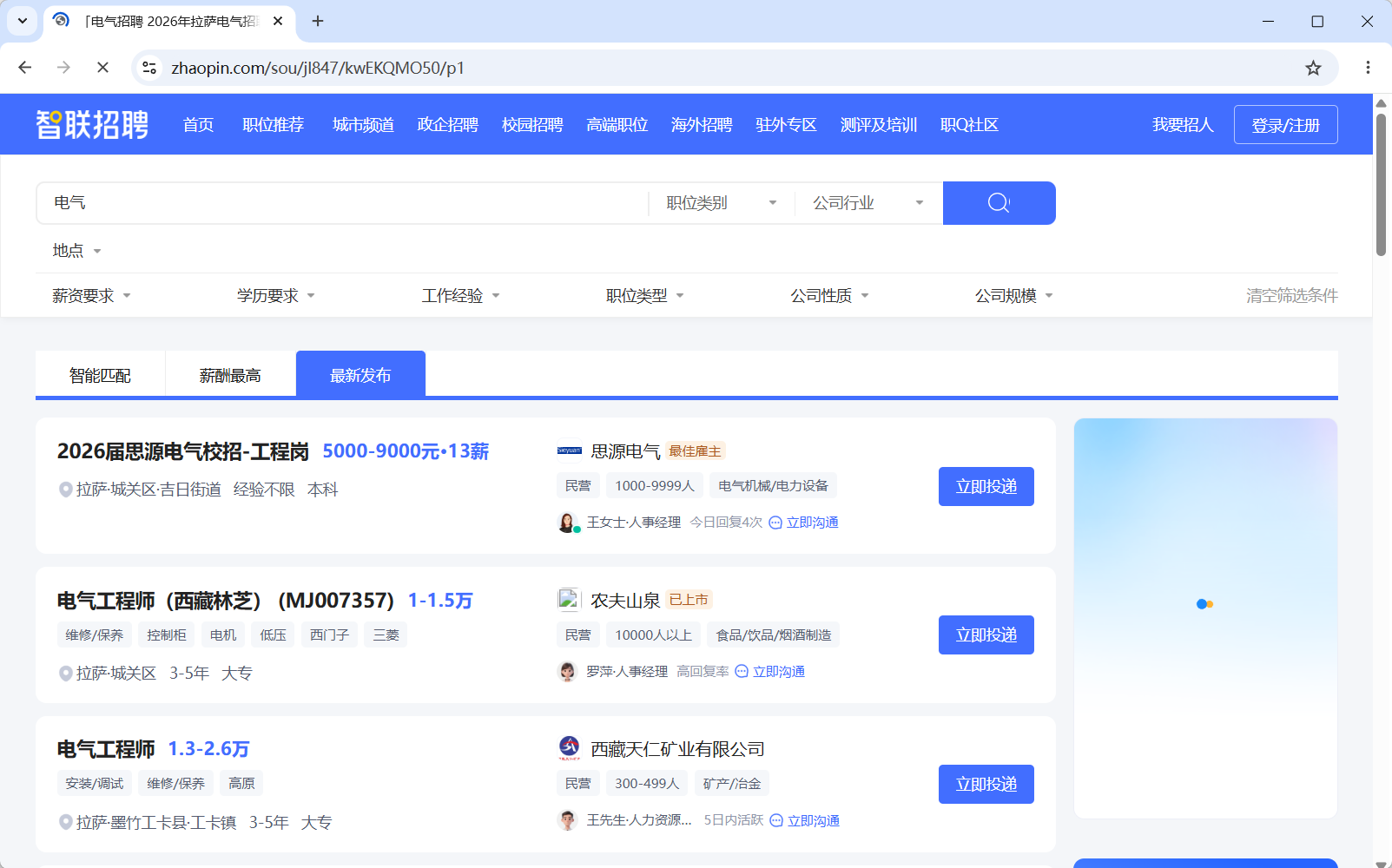Expand 职位类型 filter
Viewport: 1392px width, 868px height.
(x=645, y=296)
